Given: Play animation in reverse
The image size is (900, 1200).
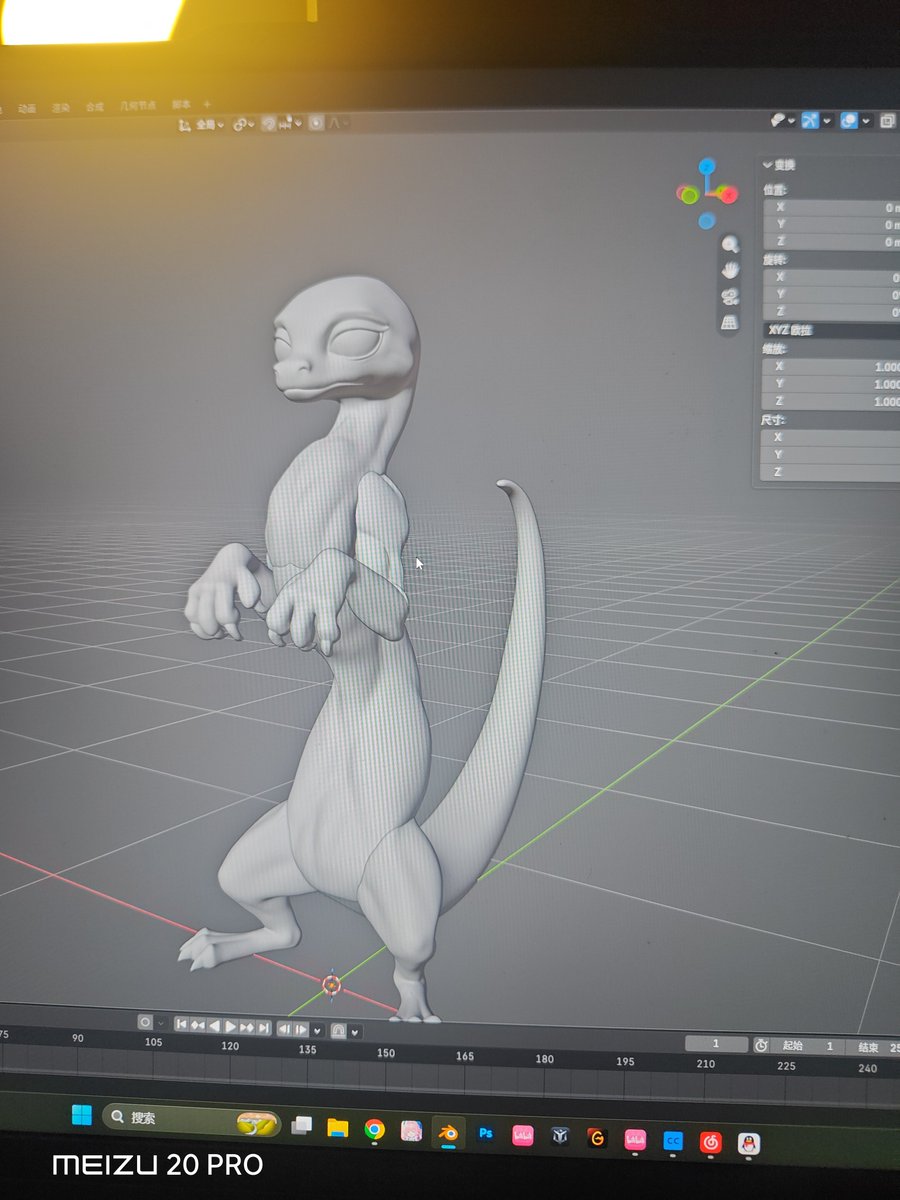Looking at the screenshot, I should tap(215, 1025).
